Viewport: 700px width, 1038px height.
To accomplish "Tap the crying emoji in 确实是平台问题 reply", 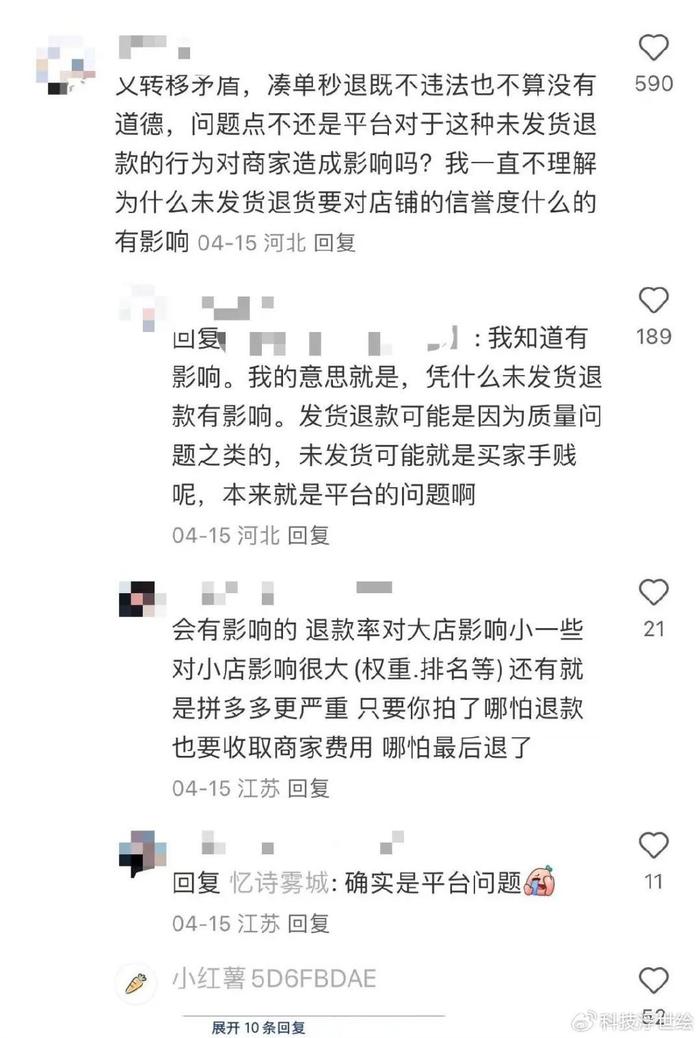I will 540,881.
